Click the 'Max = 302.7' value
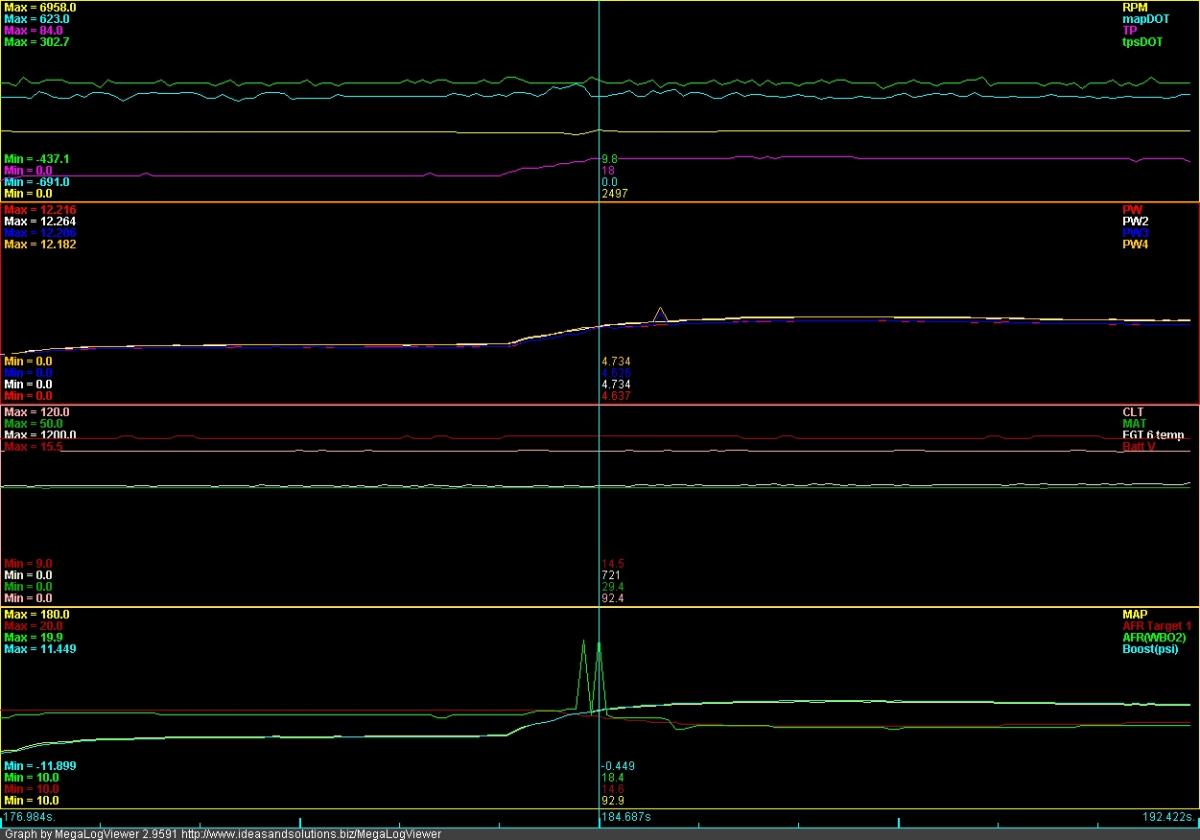This screenshot has height=840, width=1200. point(37,43)
